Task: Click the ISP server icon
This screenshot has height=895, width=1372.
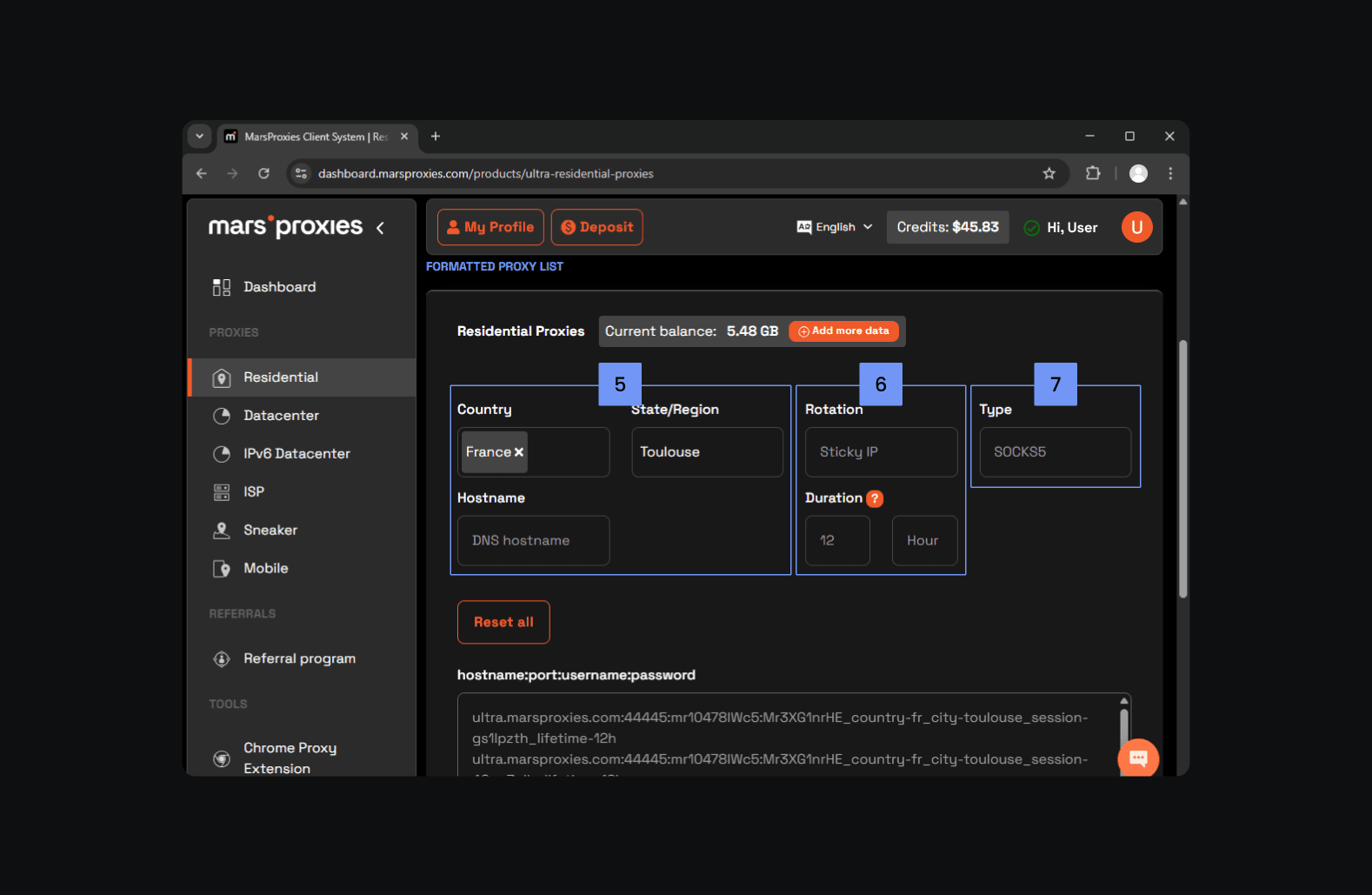Action: (222, 492)
